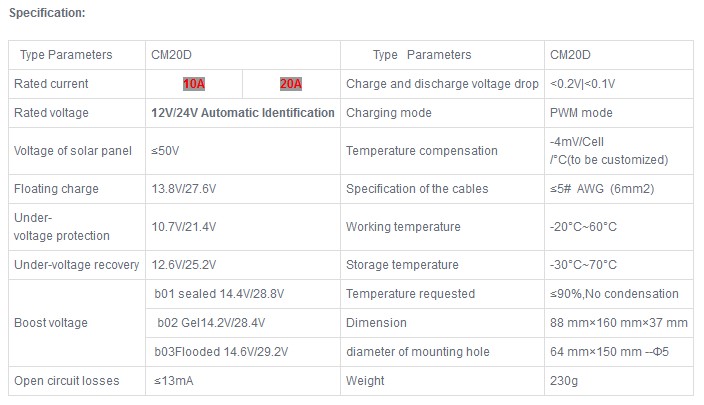Click the Boost voltage row label
Image resolution: width=704 pixels, height=405 pixels.
[x=51, y=323]
